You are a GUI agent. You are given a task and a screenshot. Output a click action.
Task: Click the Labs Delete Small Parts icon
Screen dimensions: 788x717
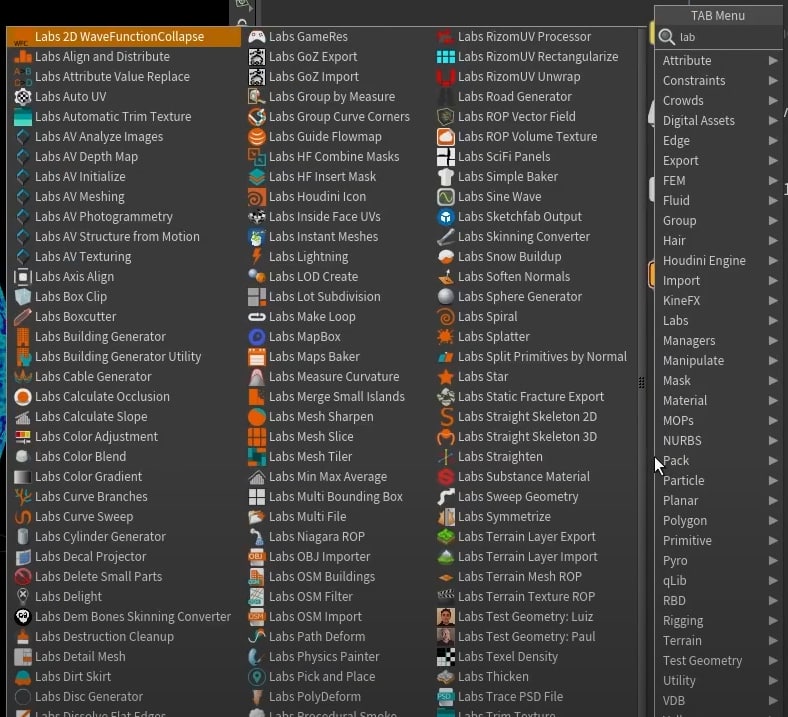[x=23, y=577]
